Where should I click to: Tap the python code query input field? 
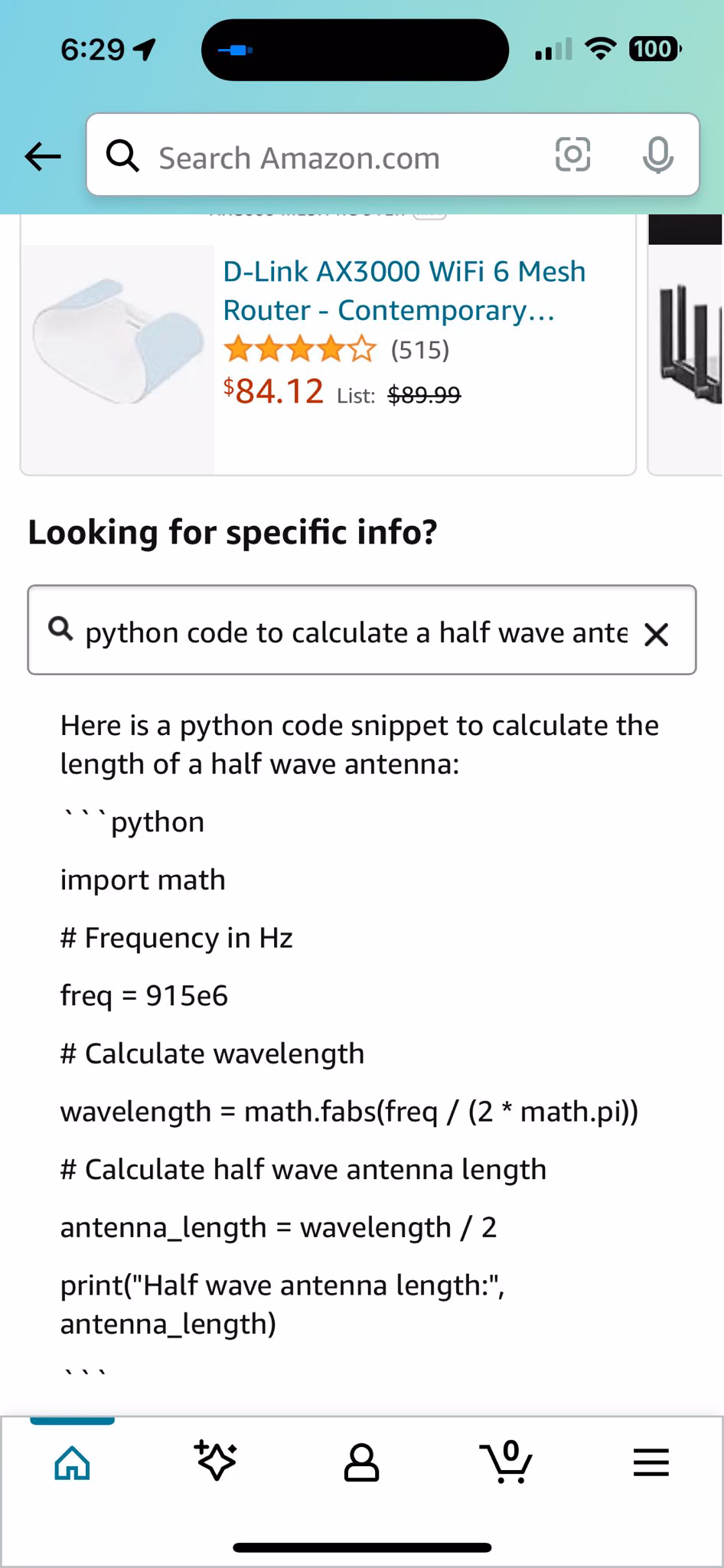(362, 630)
